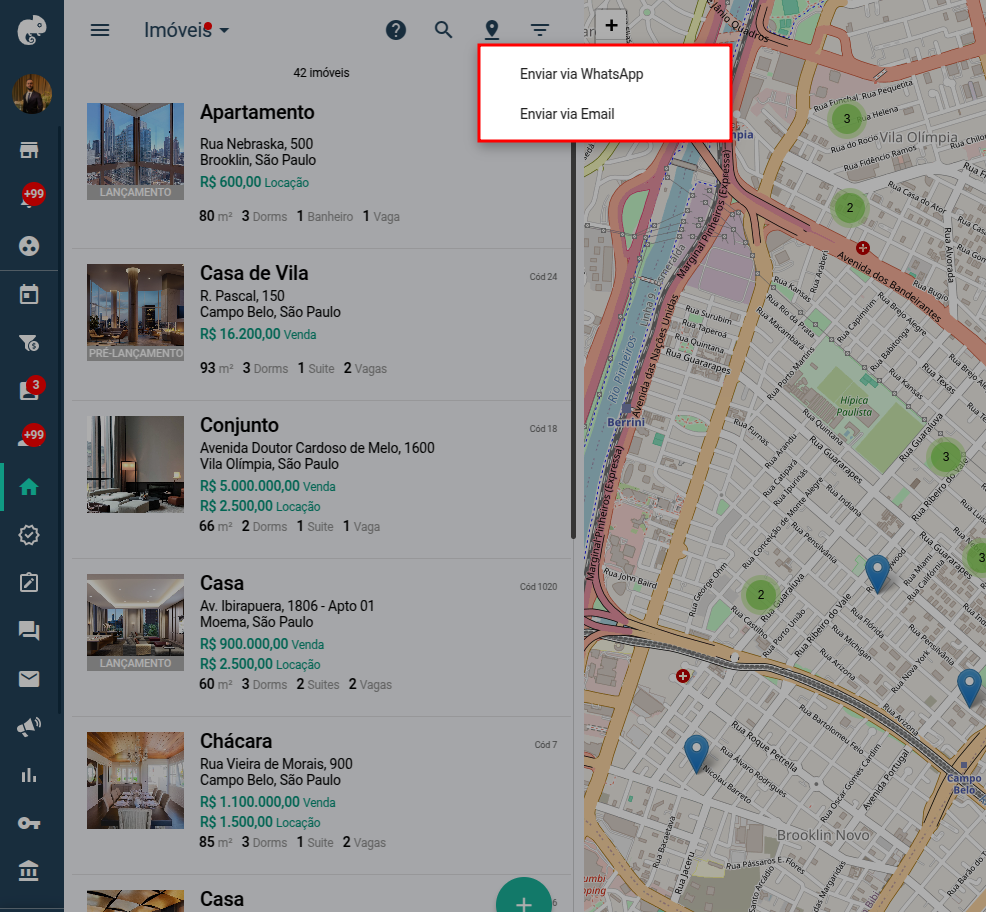Click the 'Rua Vieira de Morais, 900' address
The image size is (986, 912).
276,764
